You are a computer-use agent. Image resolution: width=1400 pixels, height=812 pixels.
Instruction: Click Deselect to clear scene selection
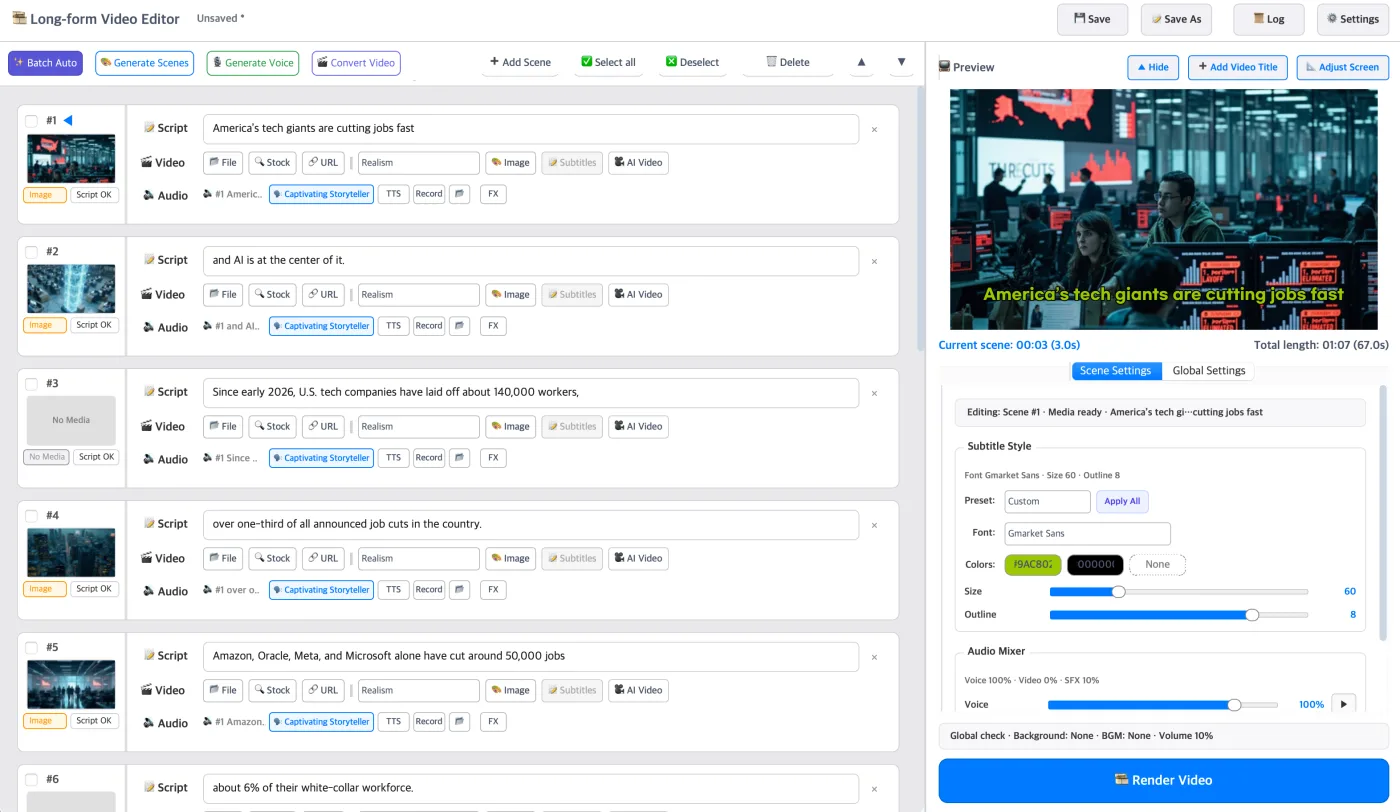click(x=692, y=62)
